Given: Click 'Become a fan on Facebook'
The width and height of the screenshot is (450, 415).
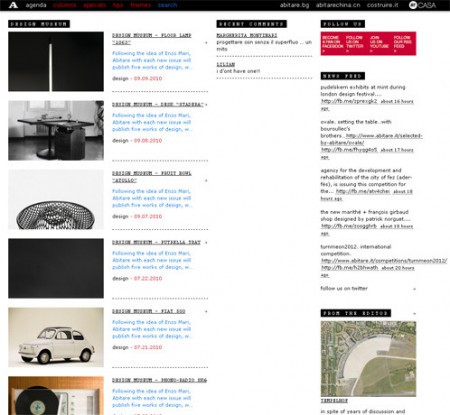Looking at the screenshot, I should point(332,44).
